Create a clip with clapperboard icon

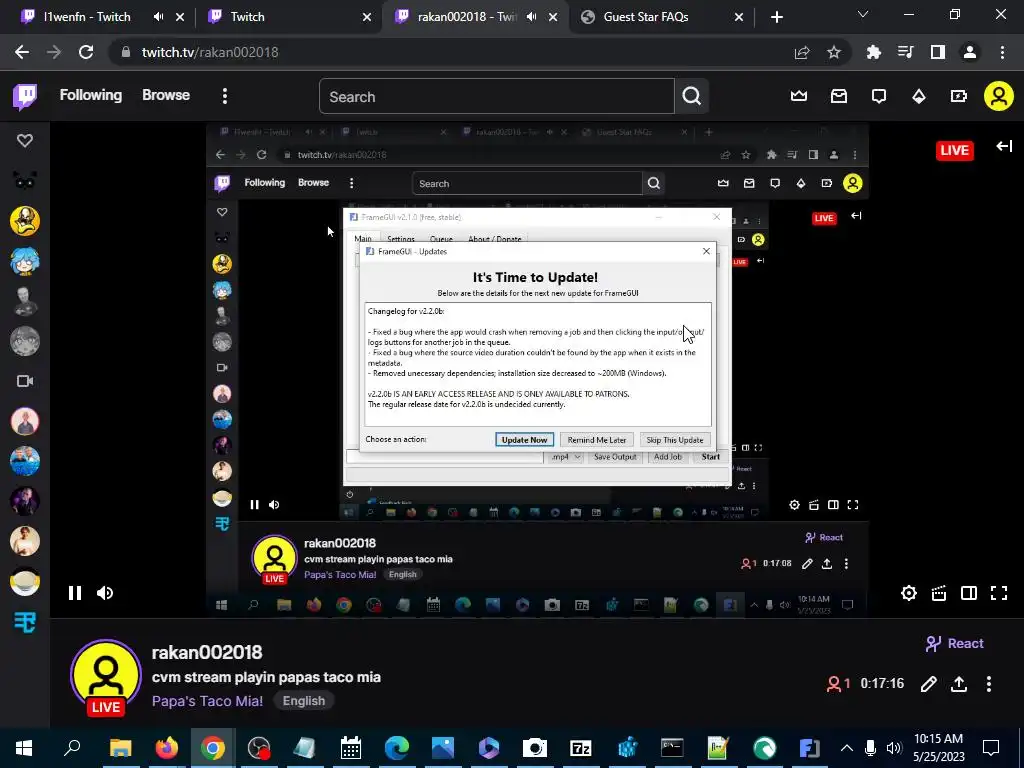tap(938, 593)
